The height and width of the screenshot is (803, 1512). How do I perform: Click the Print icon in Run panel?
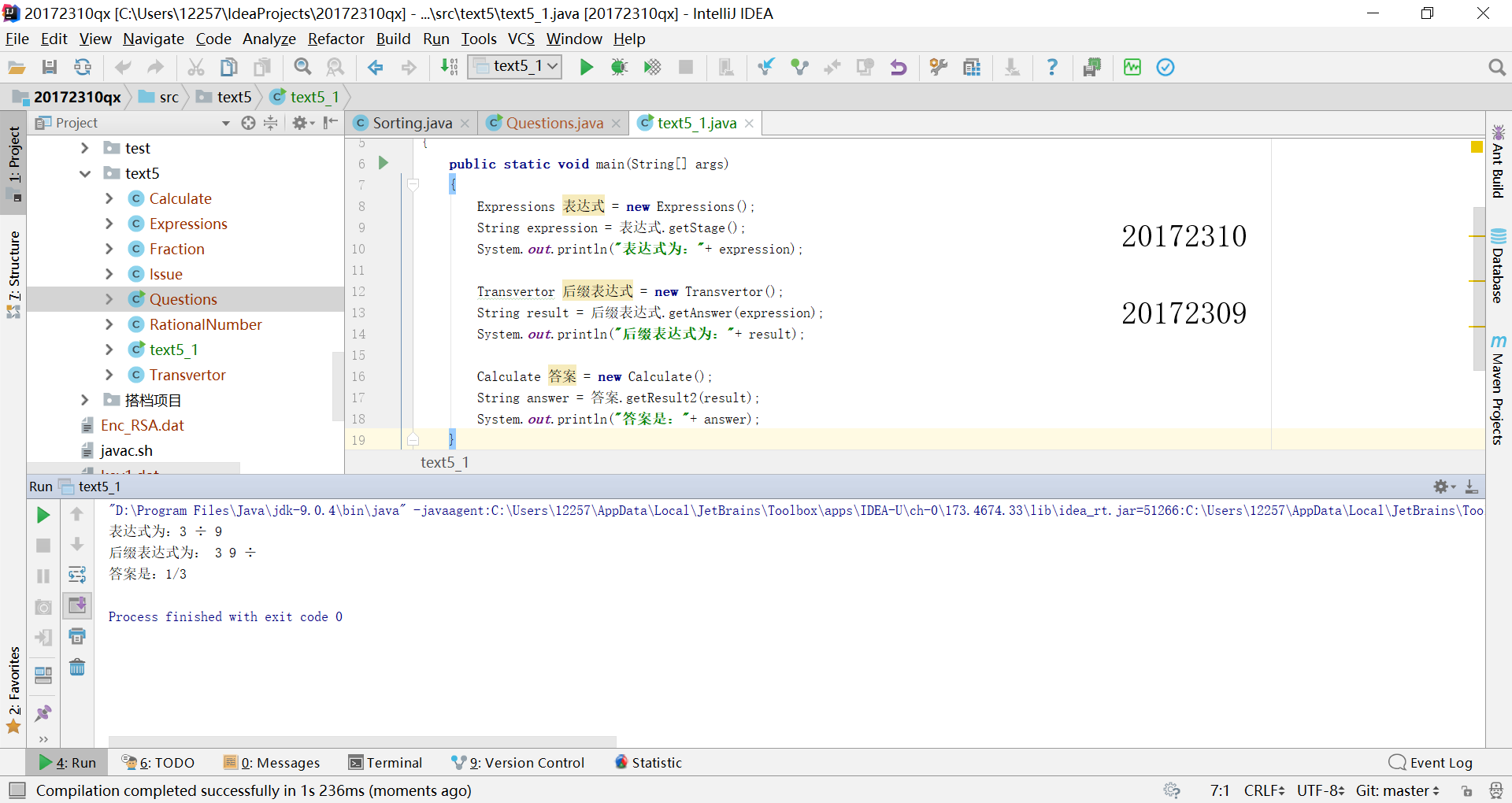click(x=77, y=636)
